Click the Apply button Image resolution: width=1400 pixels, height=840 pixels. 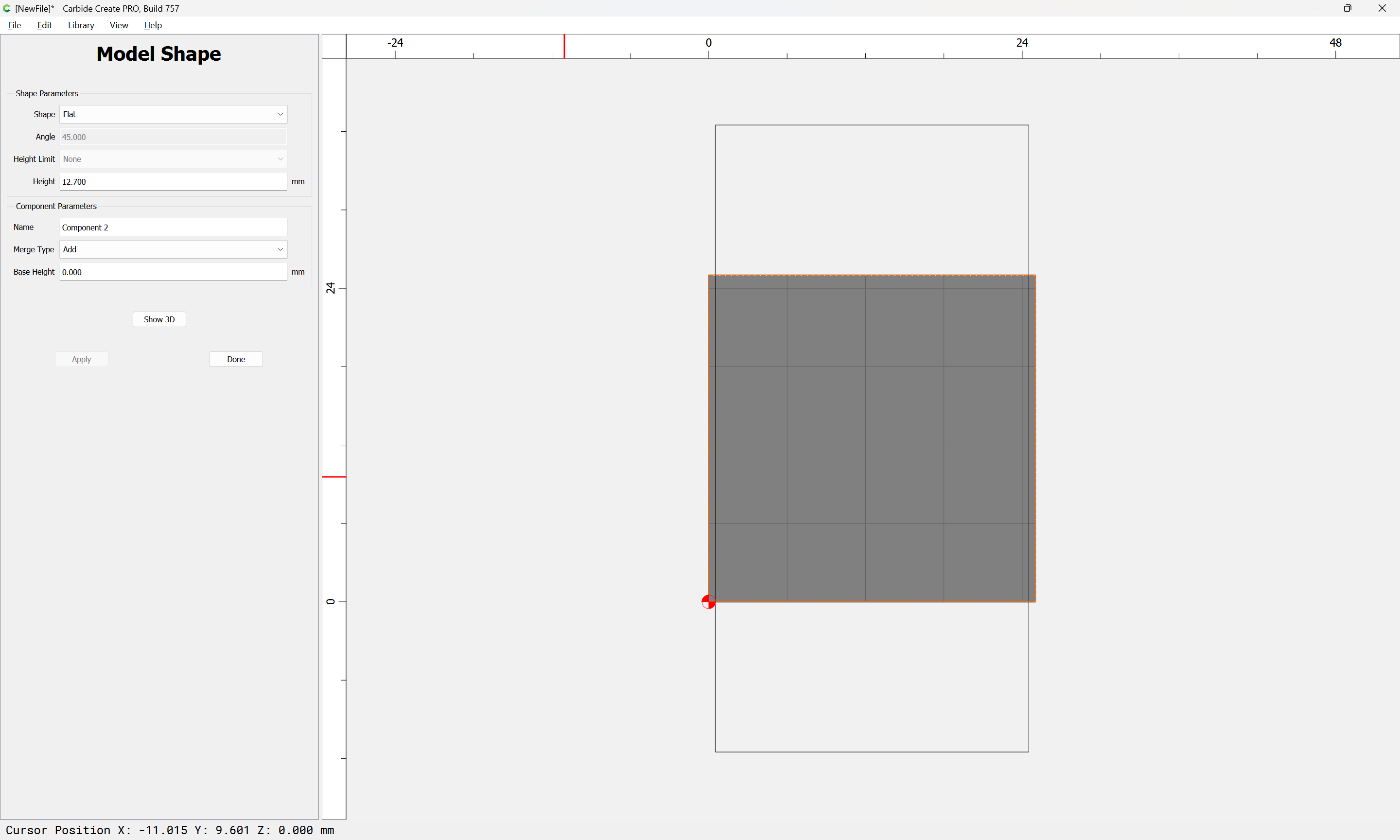tap(82, 359)
